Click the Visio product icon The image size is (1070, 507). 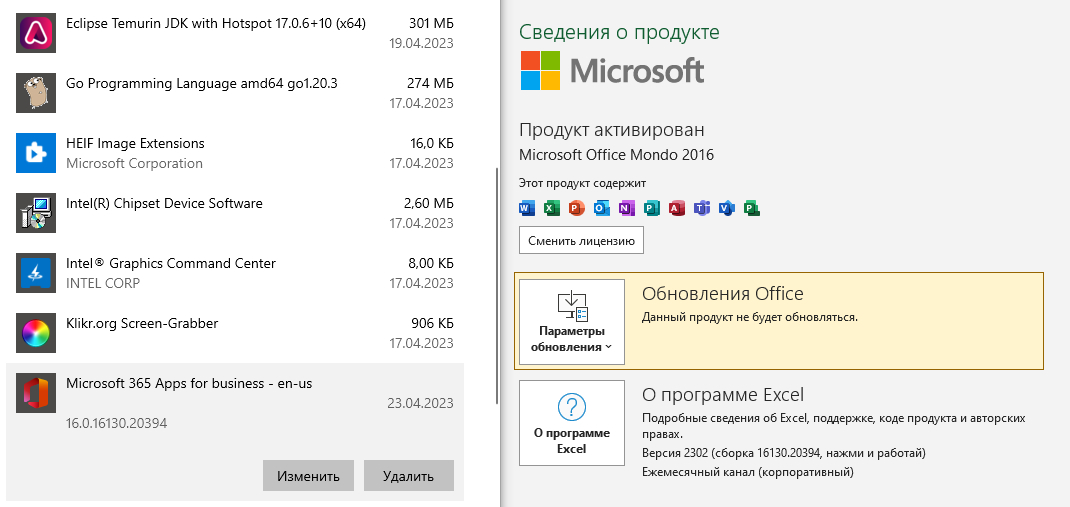pos(727,208)
